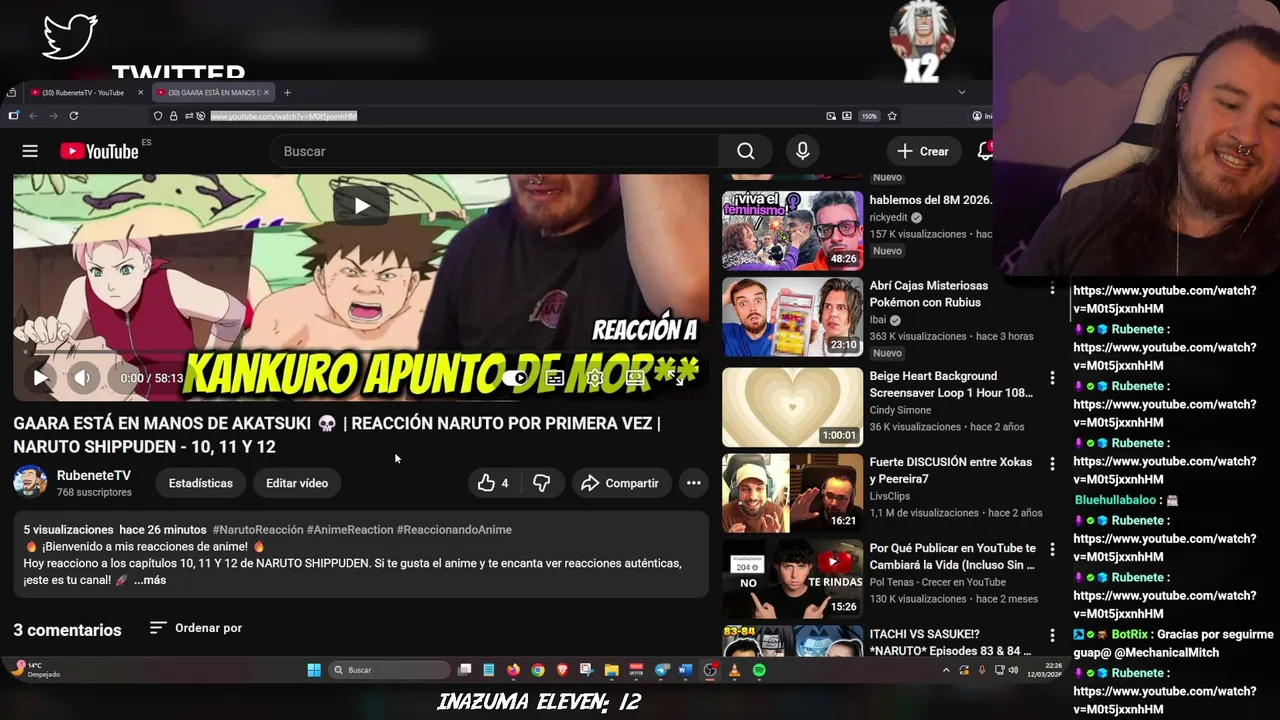
Task: Toggle the autoplay switch in the player
Action: pyautogui.click(x=514, y=378)
